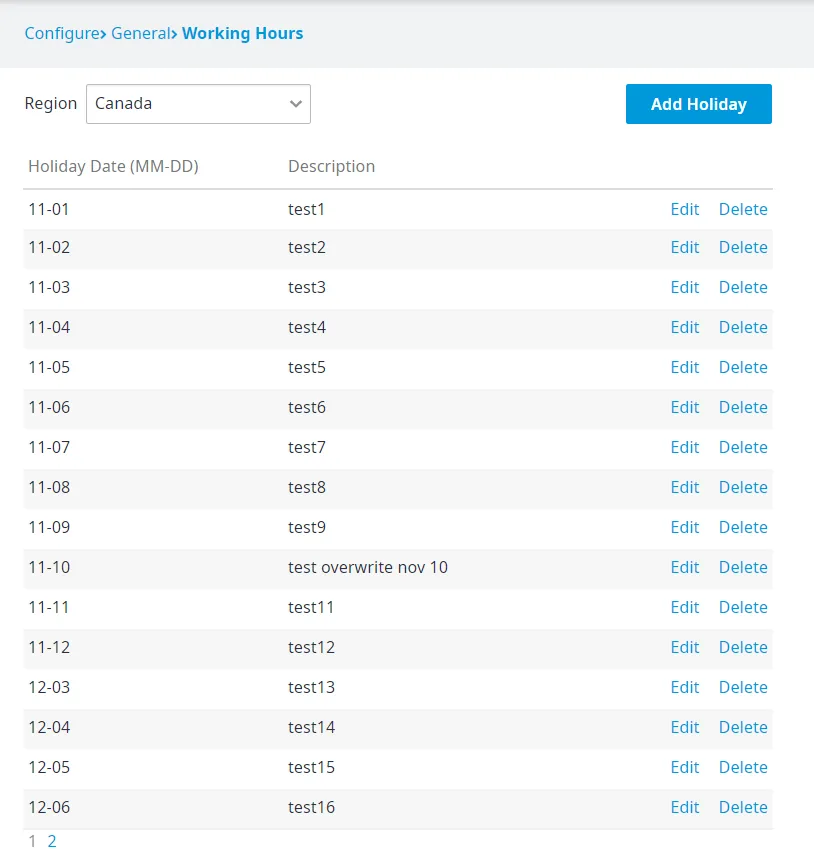The width and height of the screenshot is (814, 860).
Task: Edit the test6 holiday entry
Action: point(685,408)
